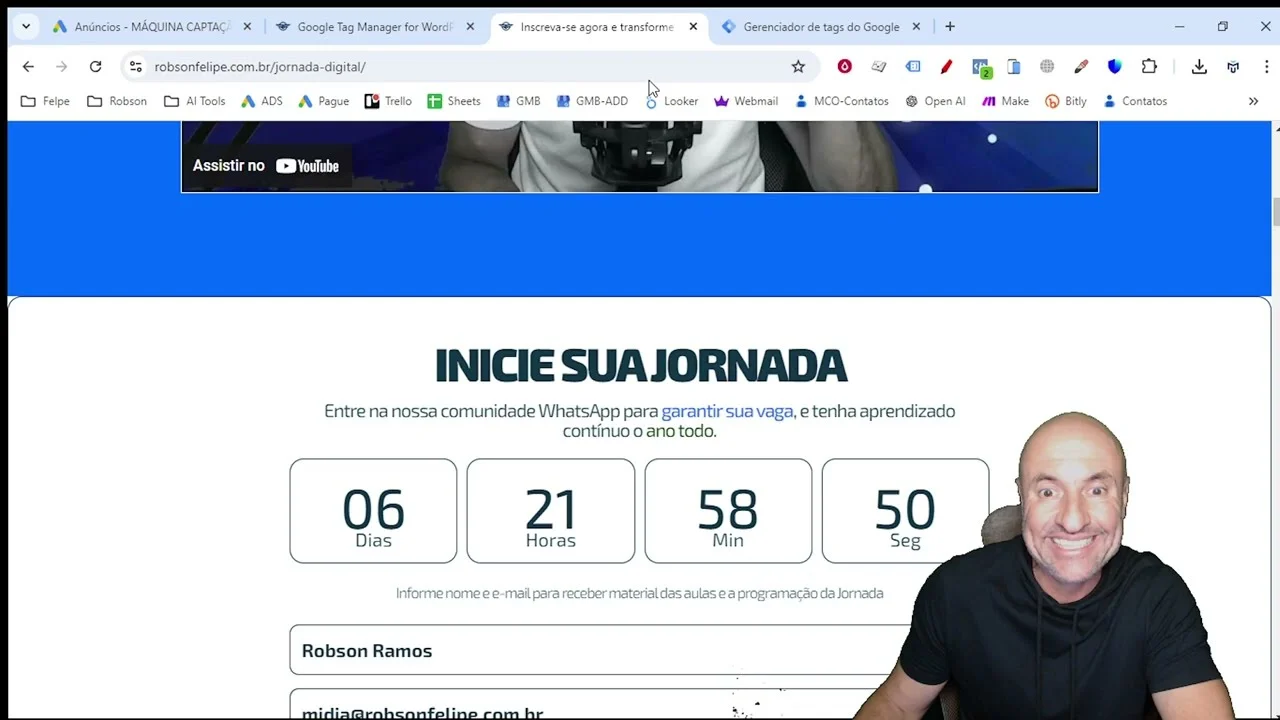Bookmark this page with the star
The image size is (1280, 720).
click(798, 67)
